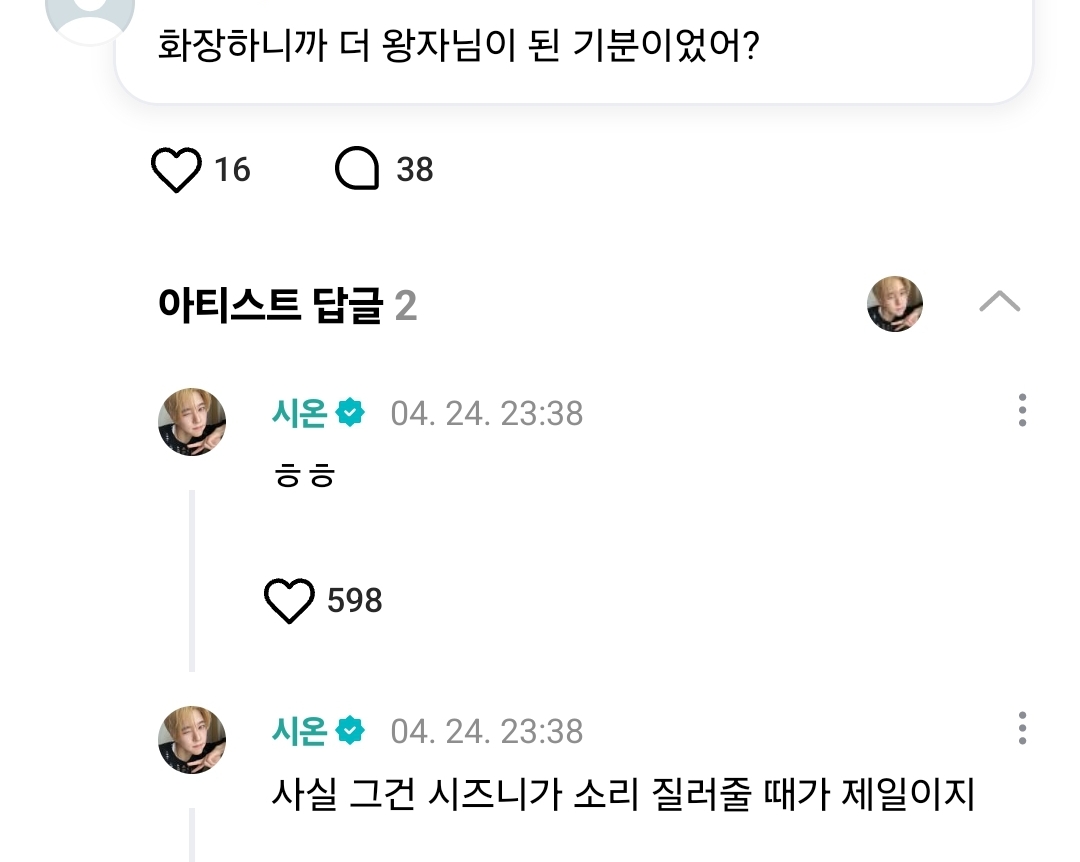Click the verified badge on the first 시온 reply
Image resolution: width=1080 pixels, height=862 pixels.
pyautogui.click(x=350, y=413)
